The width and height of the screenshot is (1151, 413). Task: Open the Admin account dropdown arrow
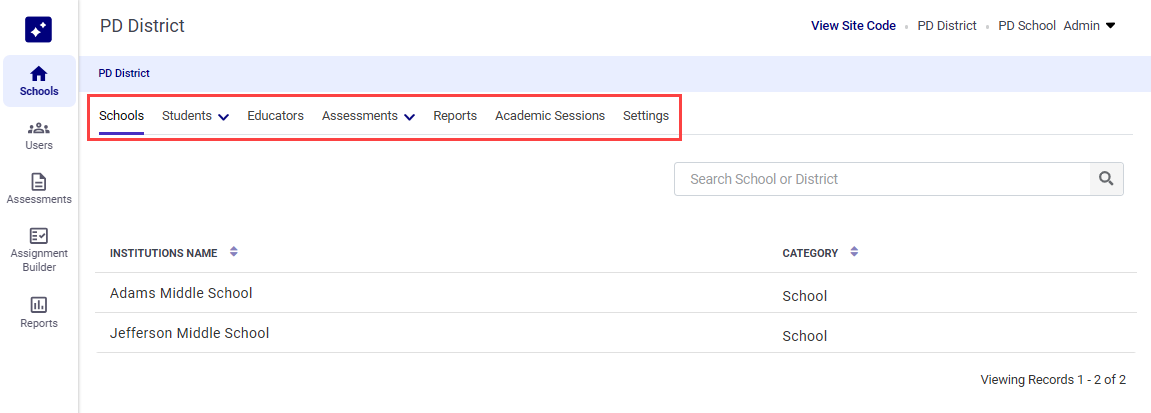pyautogui.click(x=1110, y=26)
